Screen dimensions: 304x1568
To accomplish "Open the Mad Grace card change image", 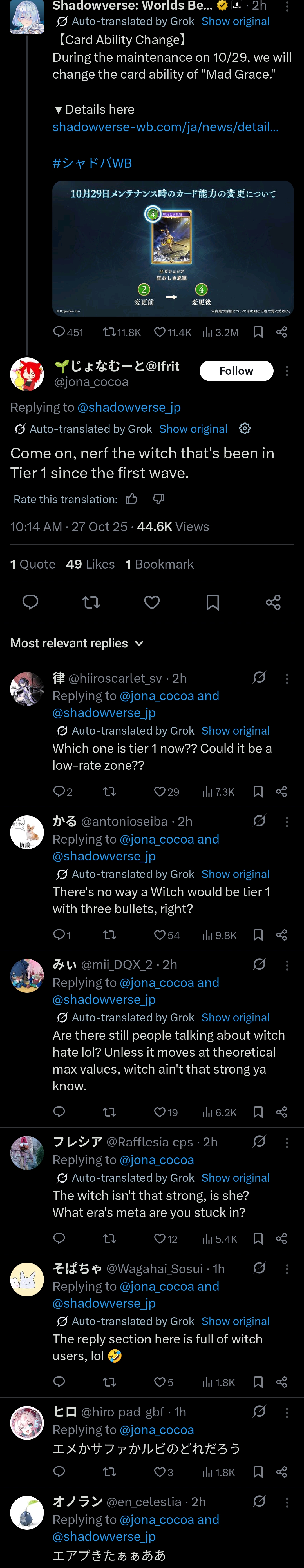I will tap(173, 248).
